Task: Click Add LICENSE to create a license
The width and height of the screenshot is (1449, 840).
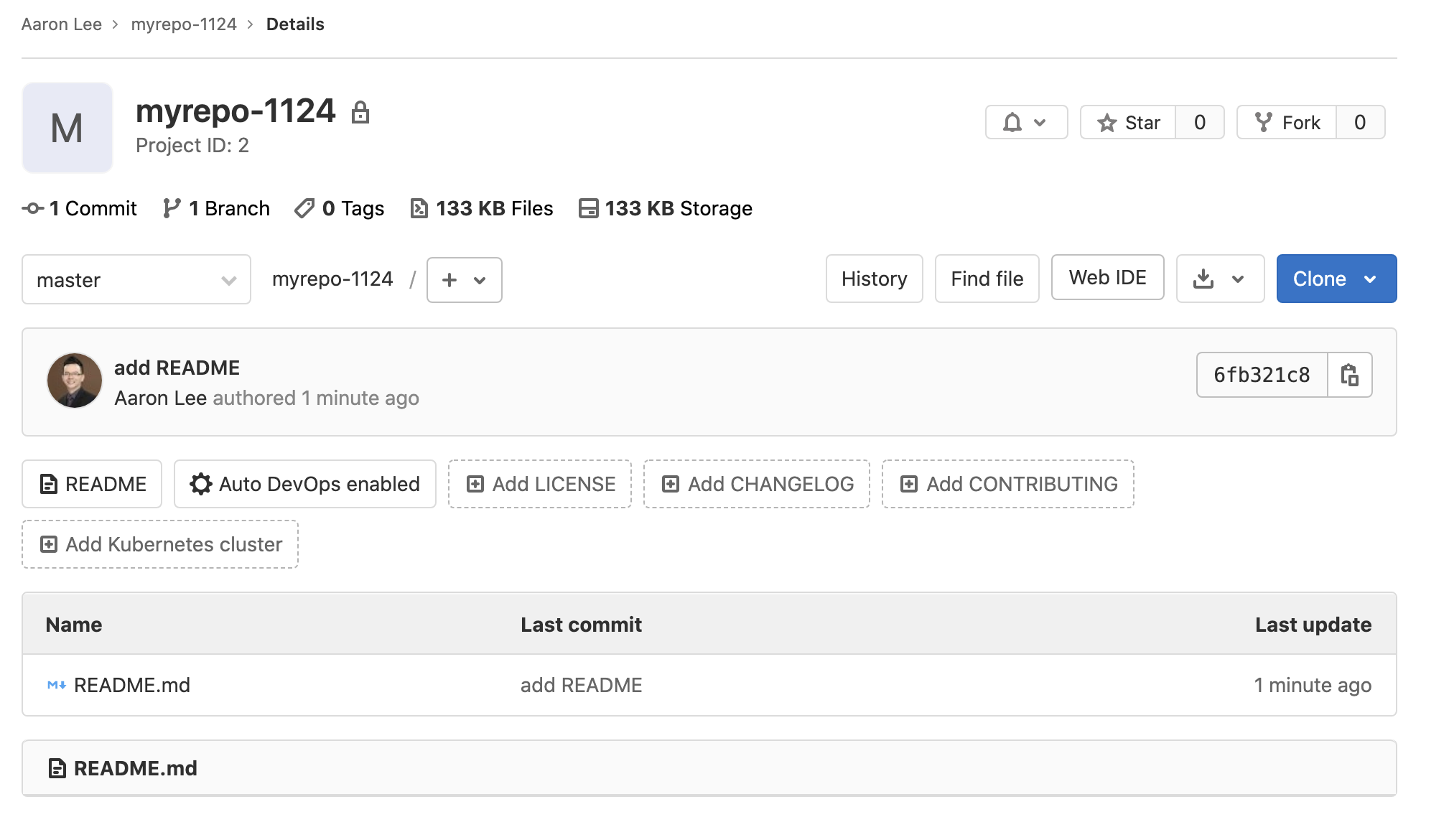Action: point(539,484)
